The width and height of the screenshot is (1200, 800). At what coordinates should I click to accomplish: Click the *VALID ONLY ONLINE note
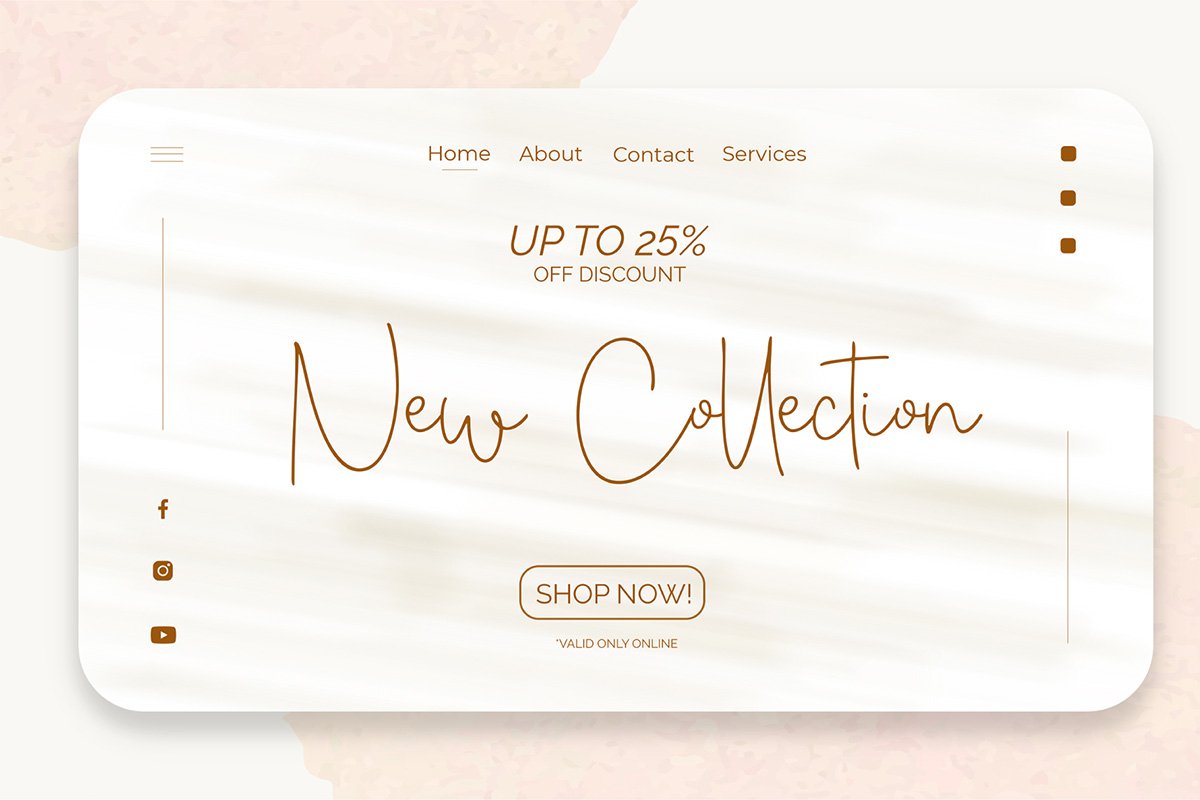click(x=616, y=643)
